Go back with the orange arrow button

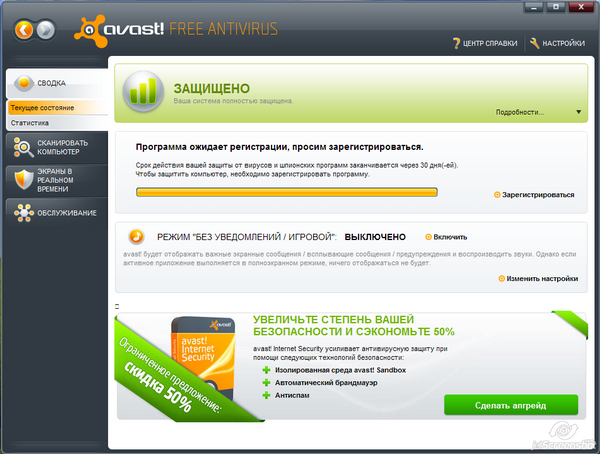coord(24,30)
